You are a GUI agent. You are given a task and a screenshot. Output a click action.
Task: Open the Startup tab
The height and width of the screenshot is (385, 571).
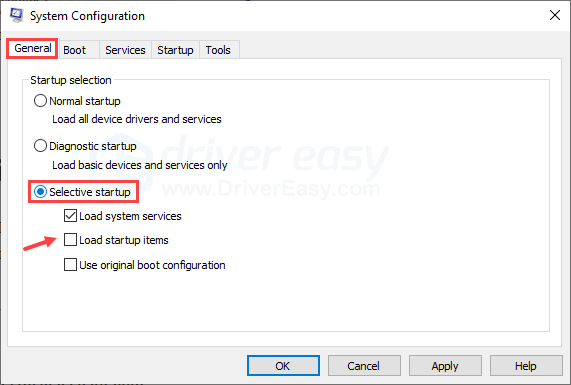click(x=175, y=50)
